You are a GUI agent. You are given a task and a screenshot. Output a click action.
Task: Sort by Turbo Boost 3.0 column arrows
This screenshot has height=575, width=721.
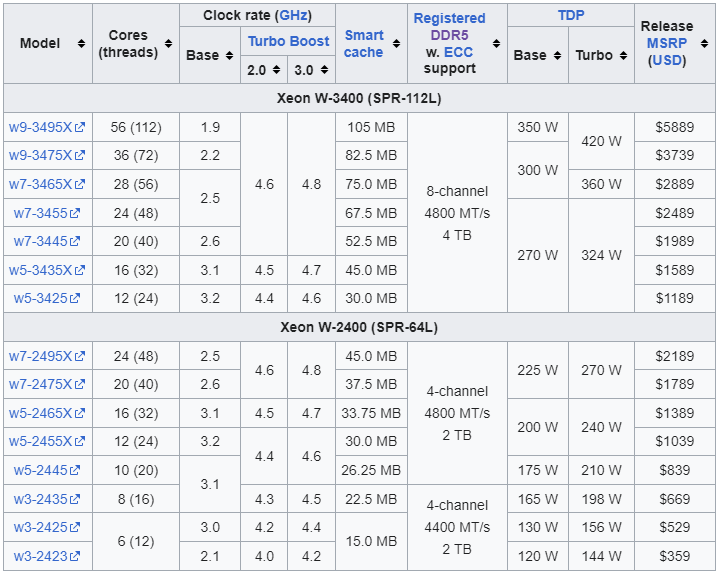pos(325,70)
